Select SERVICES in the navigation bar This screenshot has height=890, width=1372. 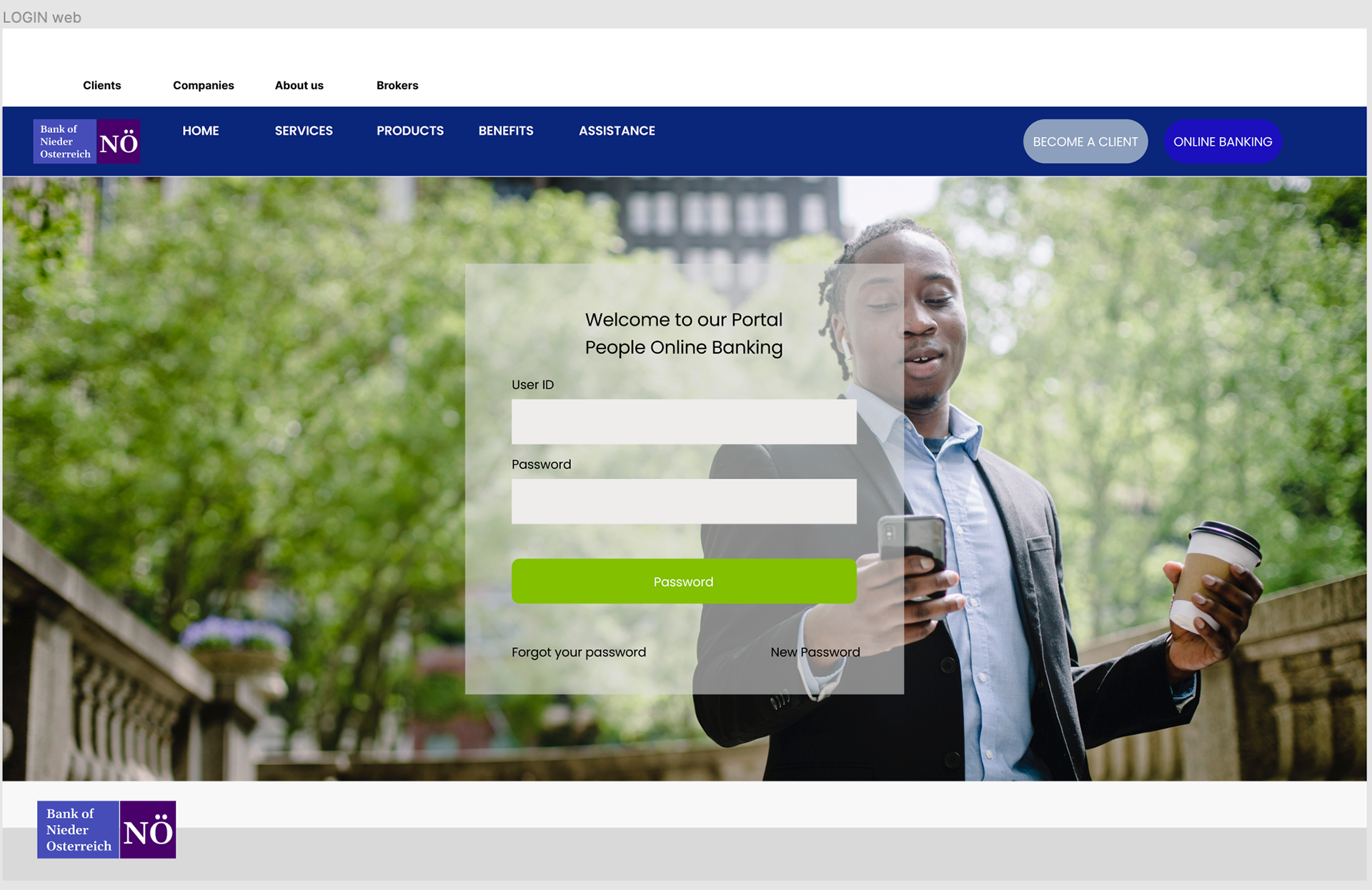(304, 131)
